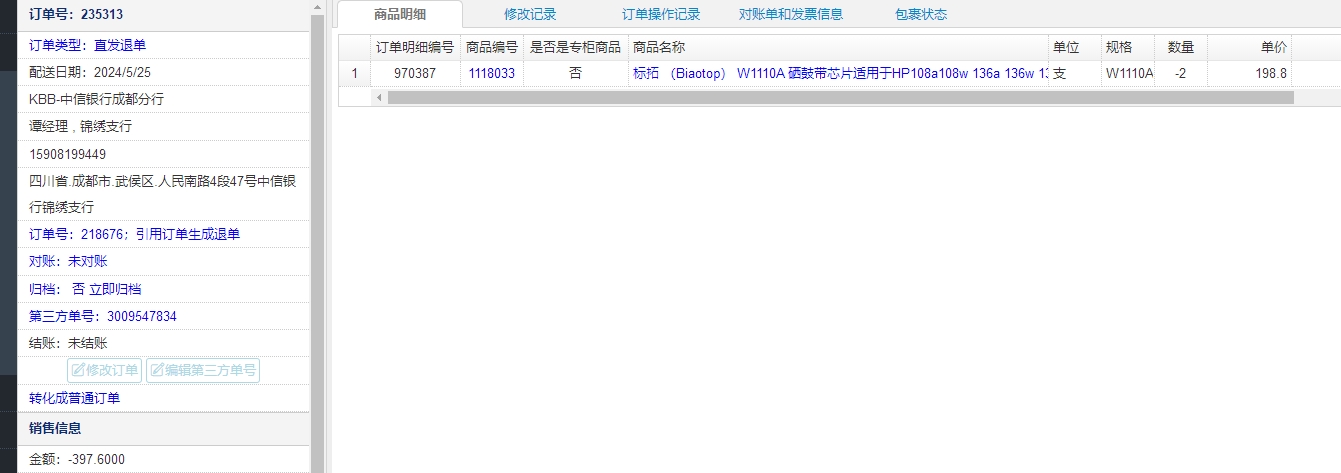Open product code 1118033 link
This screenshot has height=473, width=1341.
point(491,73)
